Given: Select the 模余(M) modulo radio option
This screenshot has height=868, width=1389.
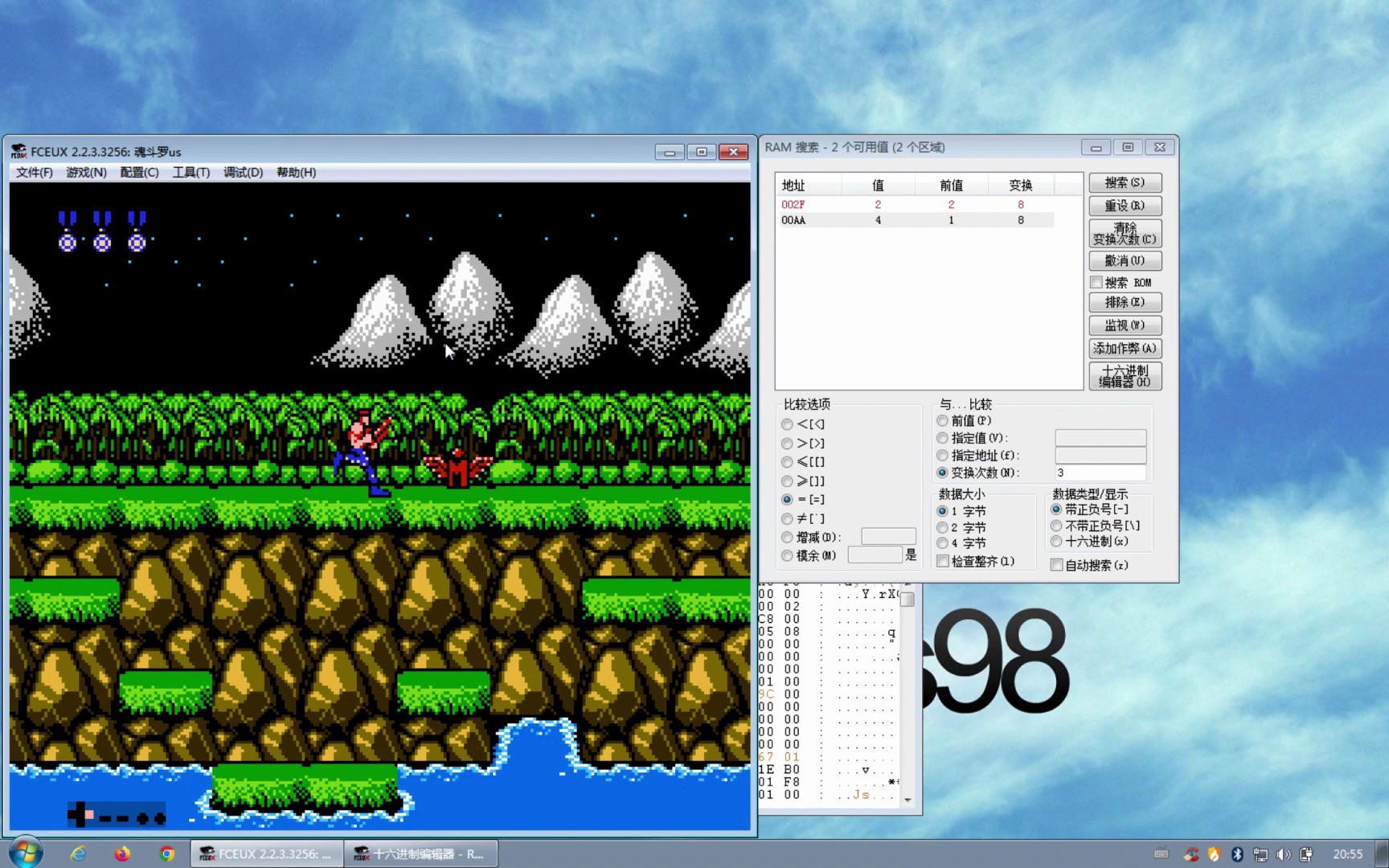Looking at the screenshot, I should click(x=787, y=556).
